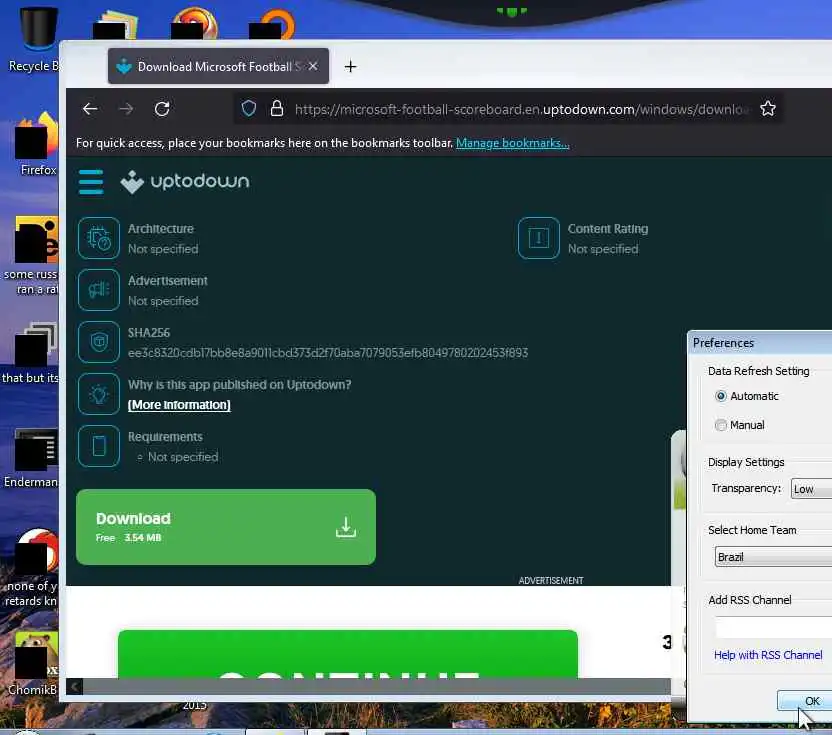Click the lightbulb icon beside Why is this app published

tap(99, 394)
